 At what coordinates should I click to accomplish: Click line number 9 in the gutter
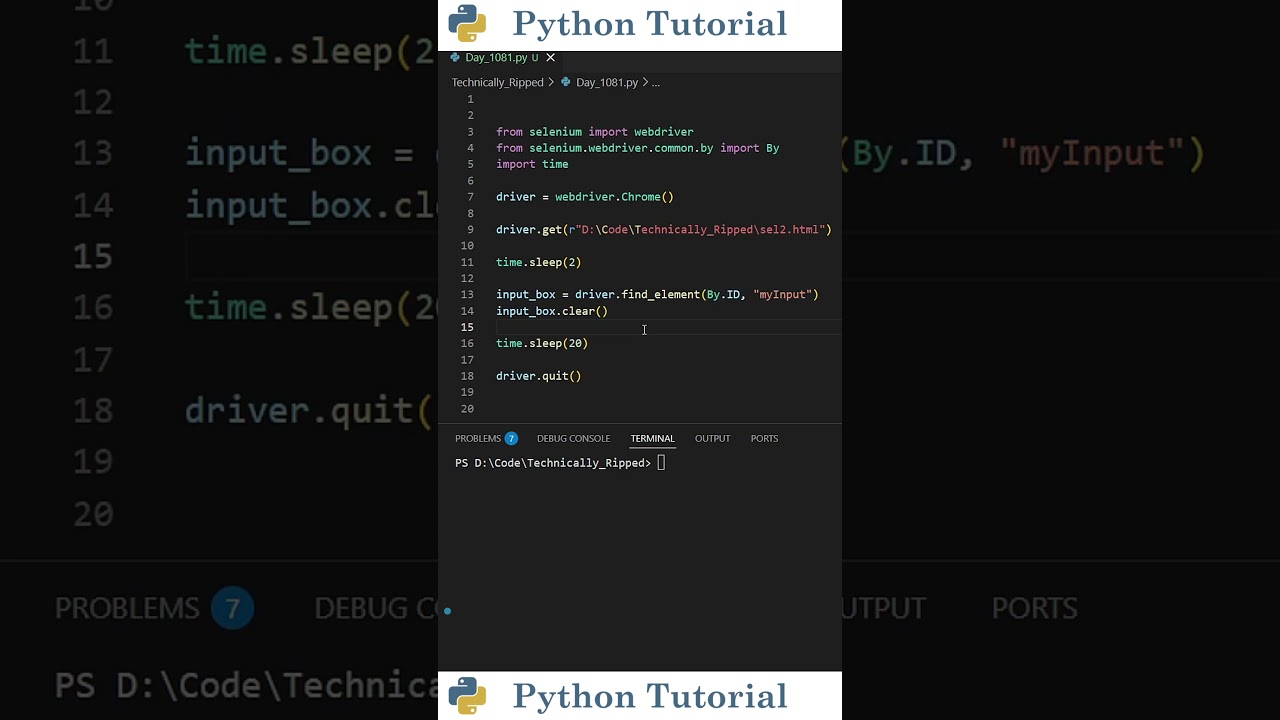point(470,230)
